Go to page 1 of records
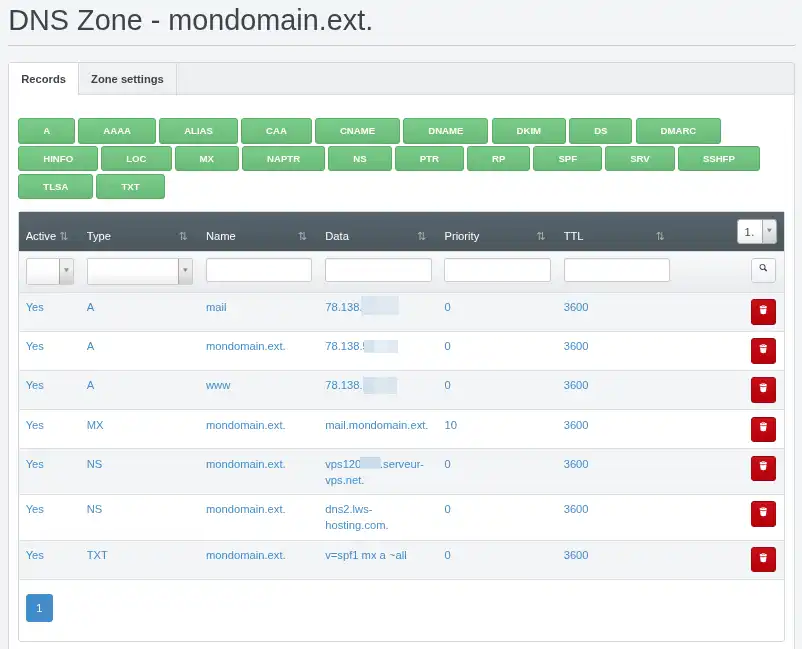Viewport: 802px width, 649px height. [x=39, y=608]
